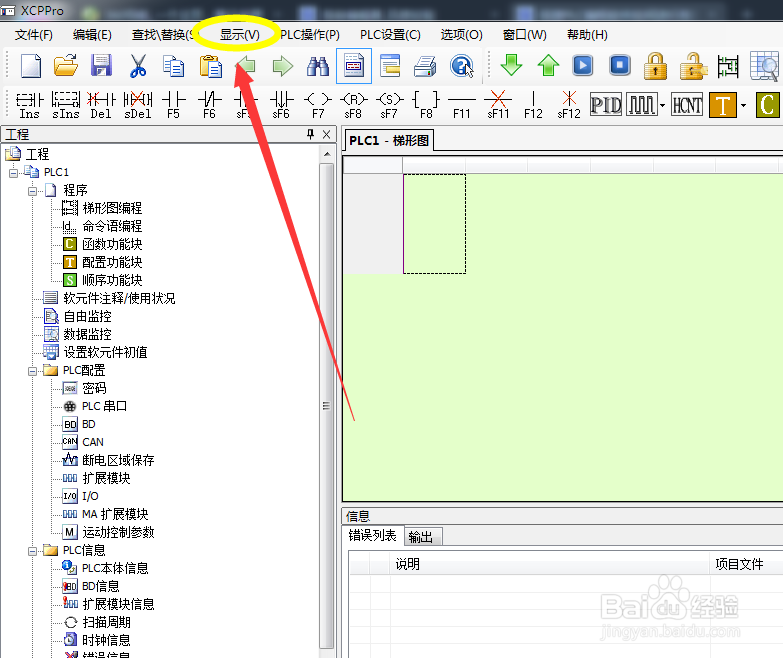Open Find with the binoculars icon
Image resolution: width=783 pixels, height=658 pixels.
[x=318, y=66]
